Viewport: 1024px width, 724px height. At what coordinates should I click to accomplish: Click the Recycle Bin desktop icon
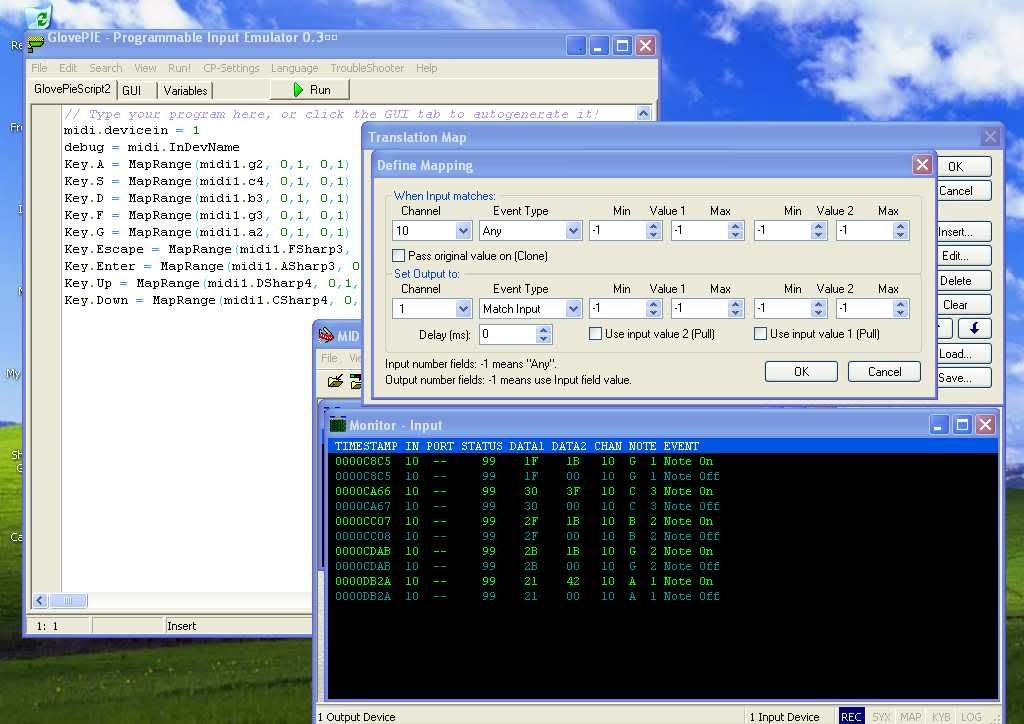coord(39,18)
